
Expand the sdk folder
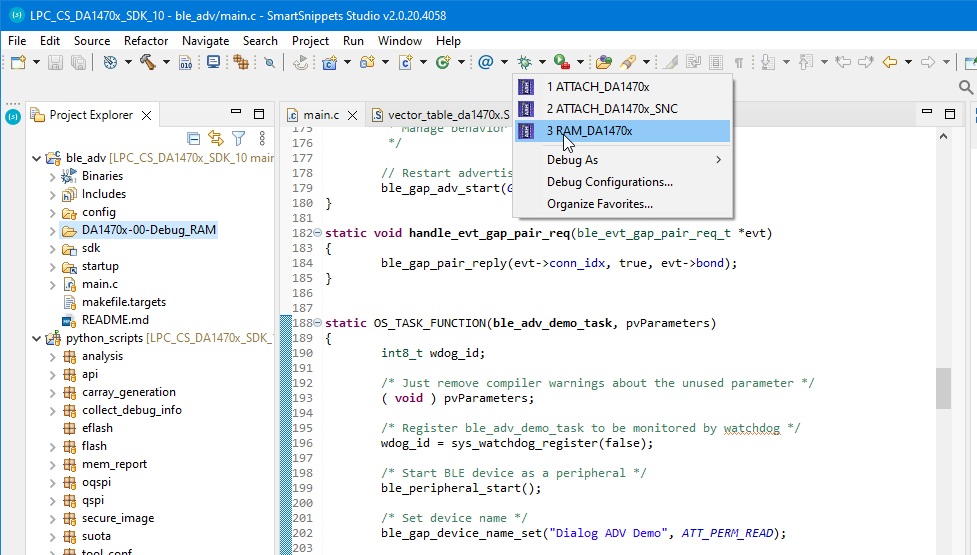53,249
